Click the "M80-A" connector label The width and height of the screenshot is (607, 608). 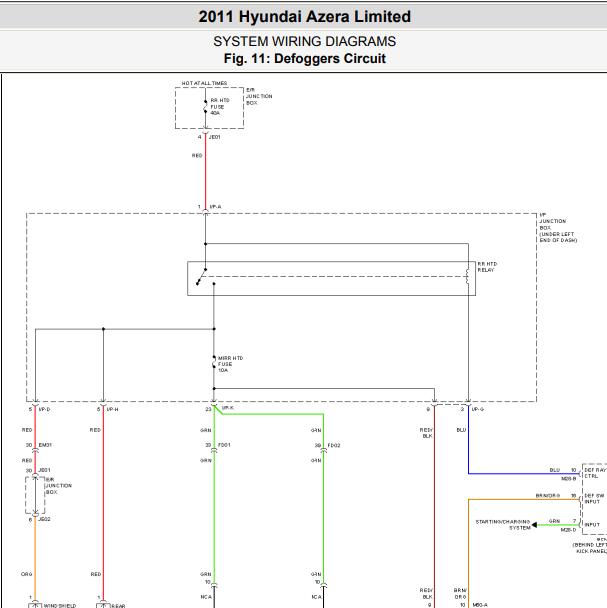[480, 605]
